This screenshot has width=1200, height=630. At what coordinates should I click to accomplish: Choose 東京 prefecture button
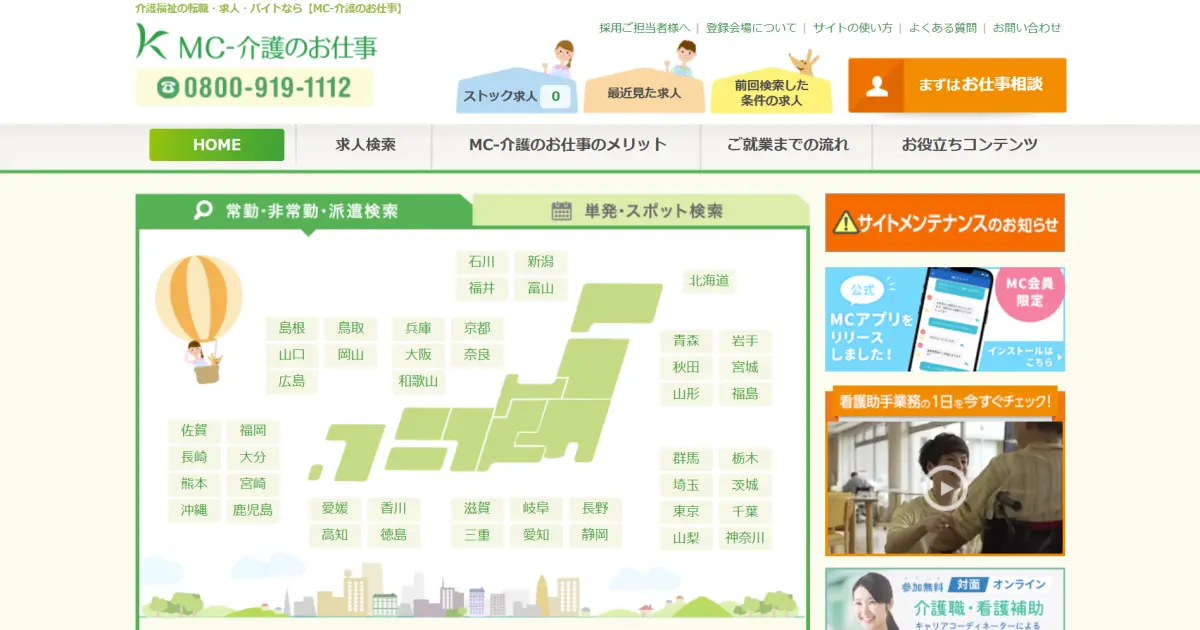(686, 511)
